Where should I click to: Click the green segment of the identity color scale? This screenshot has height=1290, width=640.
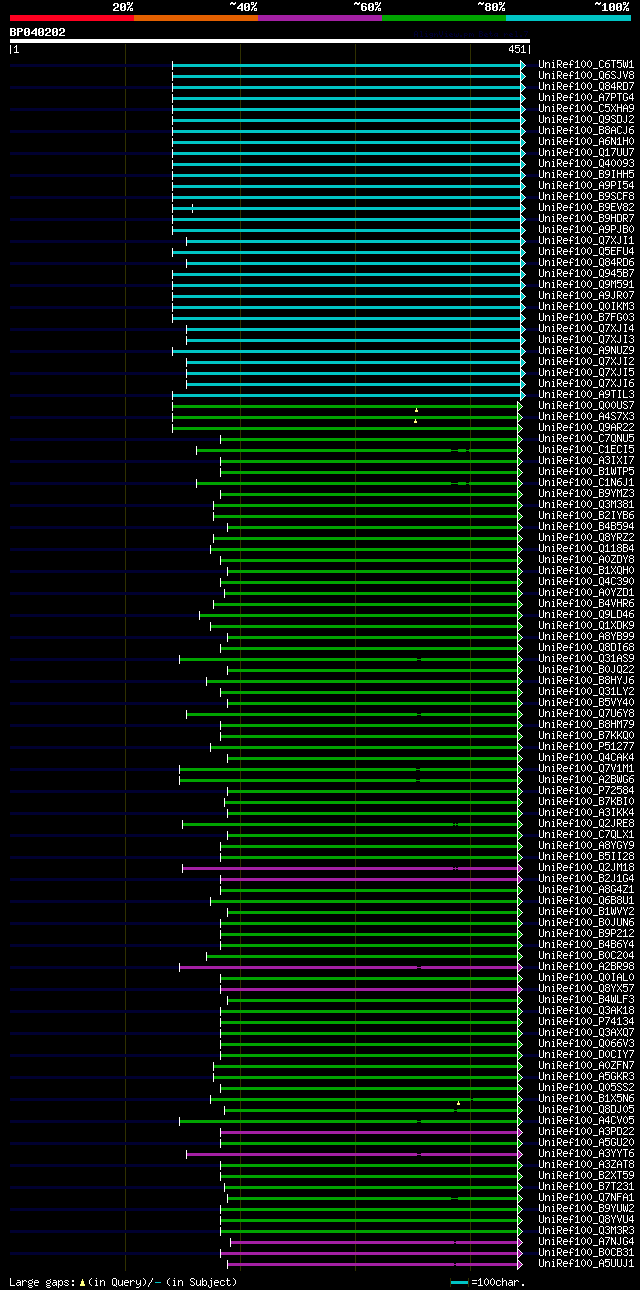click(444, 18)
